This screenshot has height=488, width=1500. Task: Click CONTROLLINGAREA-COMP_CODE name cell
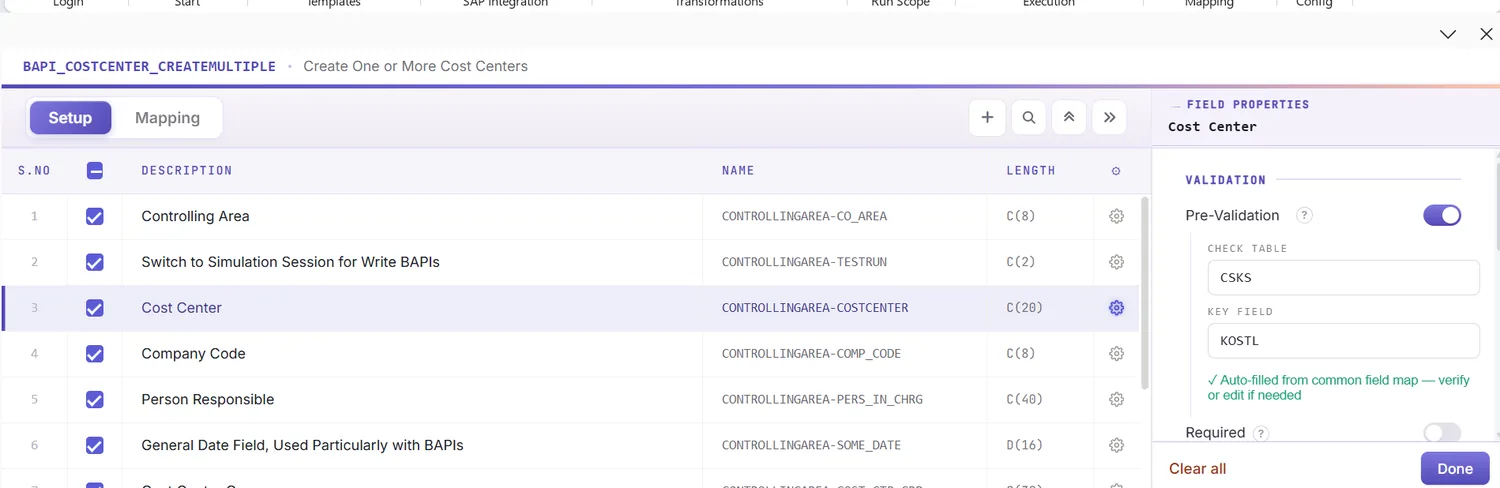(x=811, y=354)
